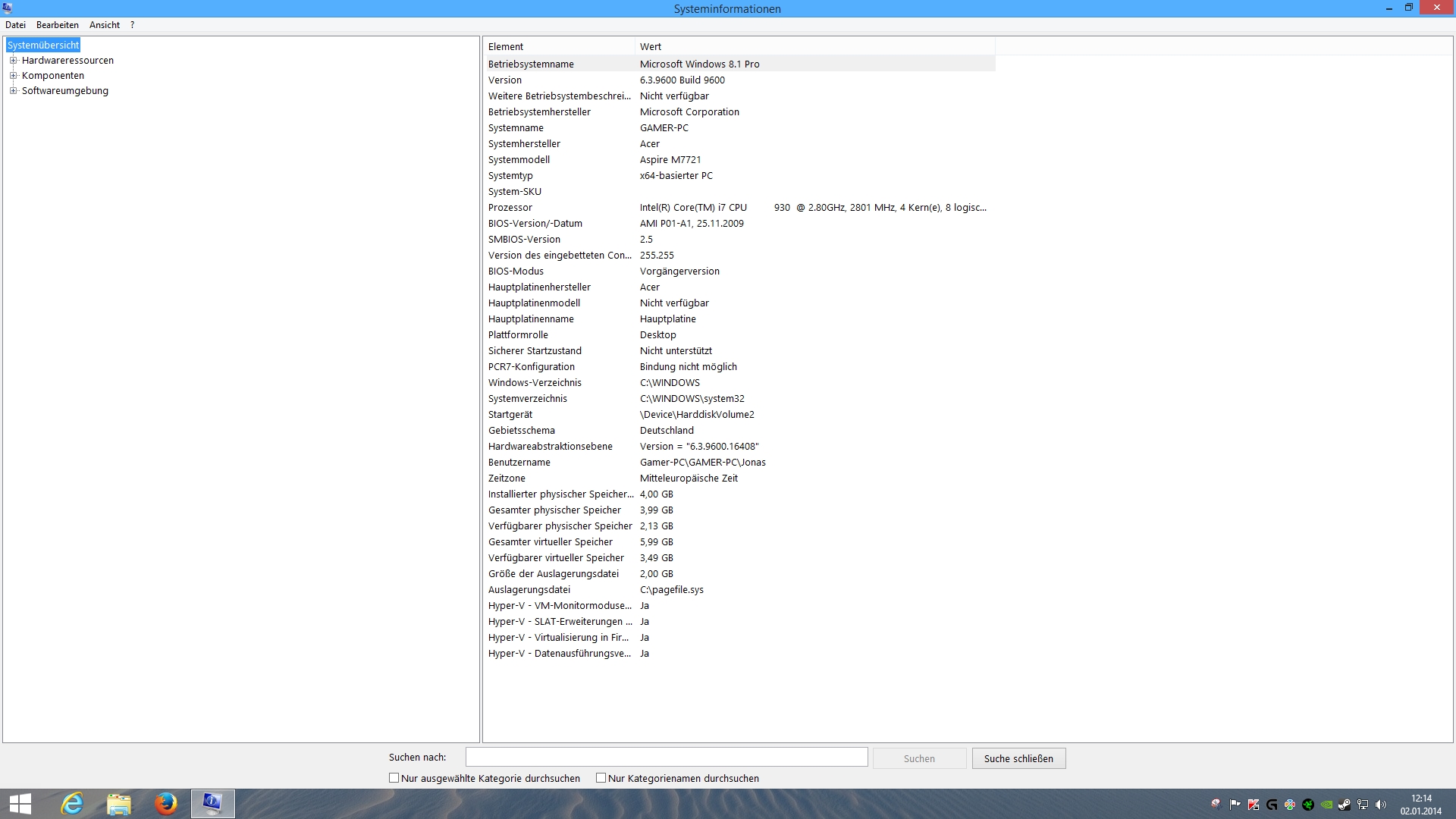Image resolution: width=1456 pixels, height=819 pixels.
Task: Click the NVIDIA tray icon
Action: coord(1326,805)
